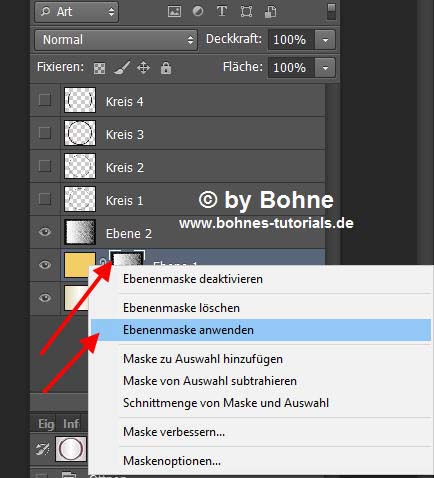Lock image pixels brush icon

tap(122, 68)
